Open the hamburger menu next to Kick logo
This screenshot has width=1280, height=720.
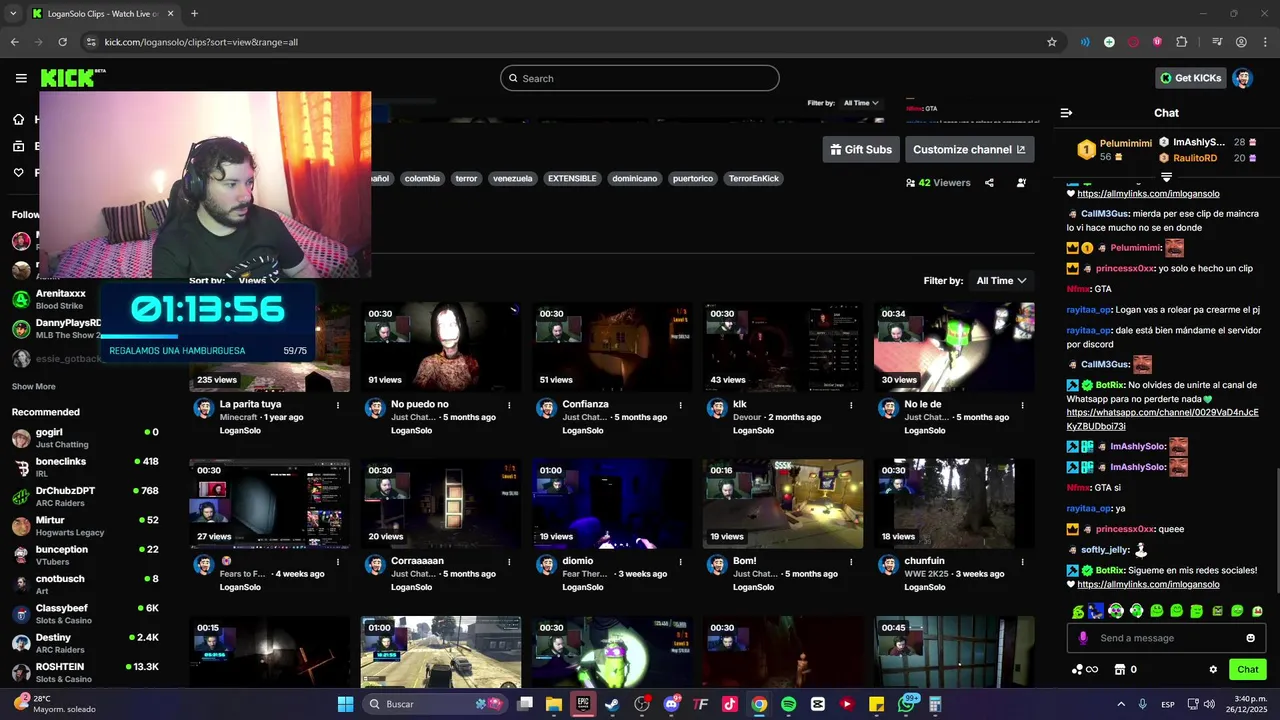pyautogui.click(x=21, y=78)
